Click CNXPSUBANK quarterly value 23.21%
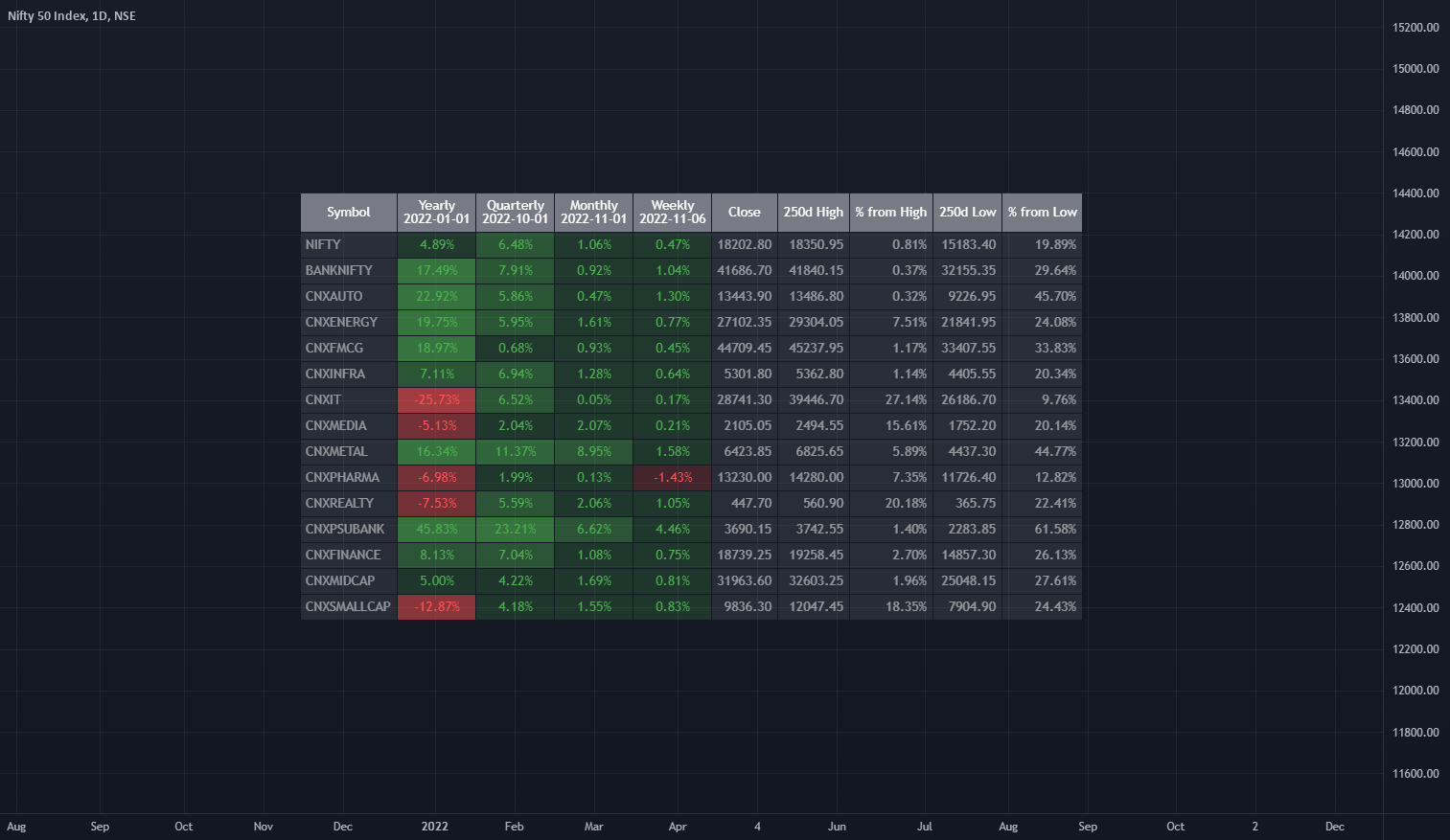 point(516,530)
